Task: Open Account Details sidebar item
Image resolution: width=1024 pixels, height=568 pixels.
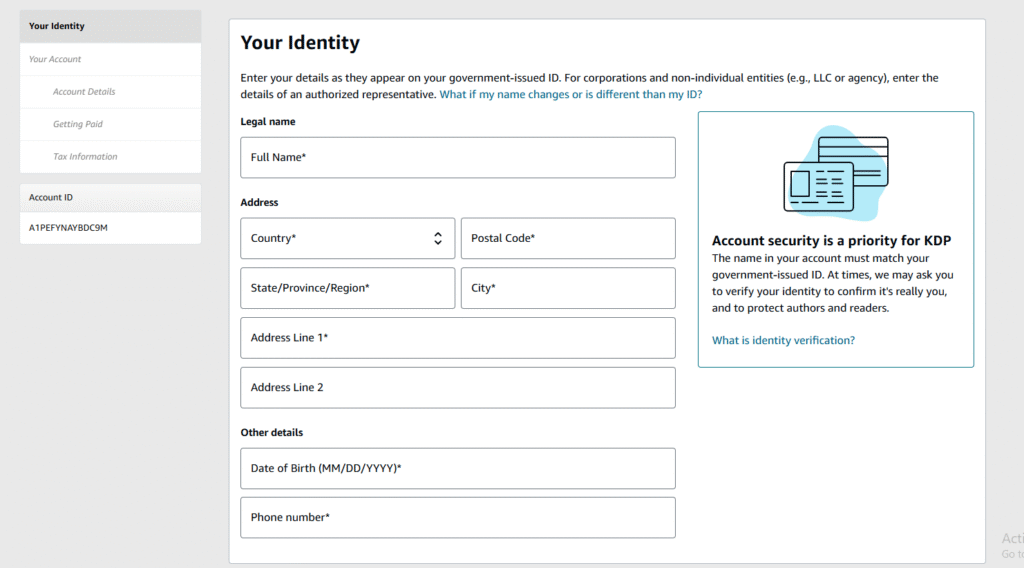Action: pyautogui.click(x=110, y=92)
